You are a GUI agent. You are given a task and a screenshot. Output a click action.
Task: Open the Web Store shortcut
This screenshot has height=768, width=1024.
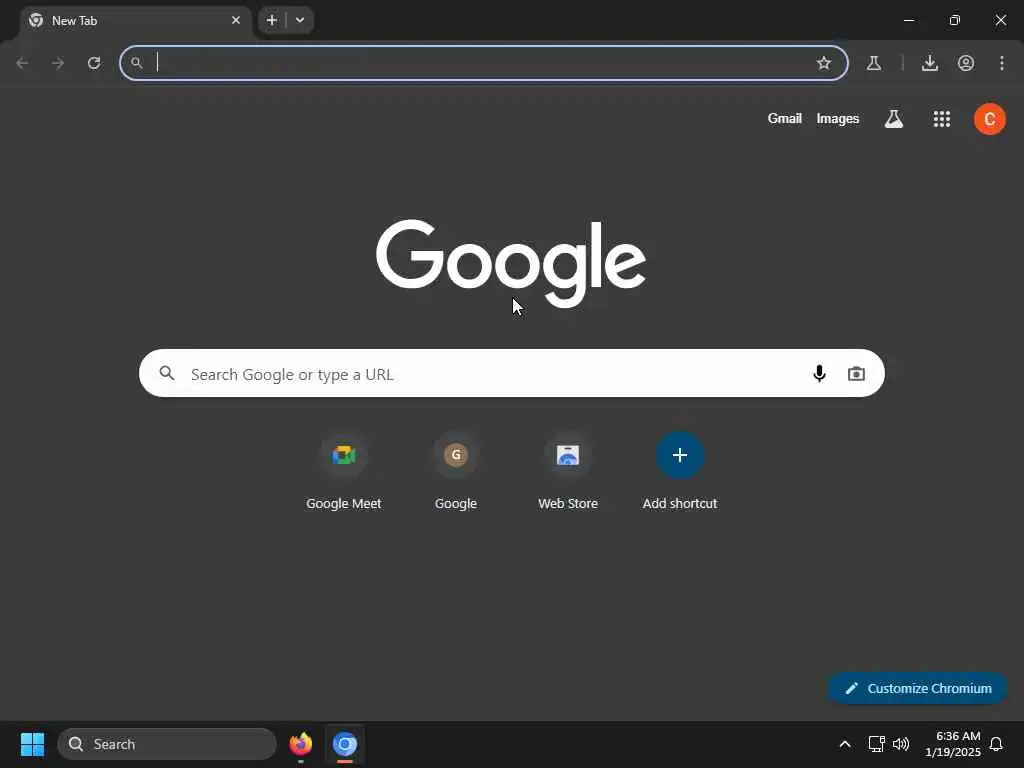click(568, 473)
